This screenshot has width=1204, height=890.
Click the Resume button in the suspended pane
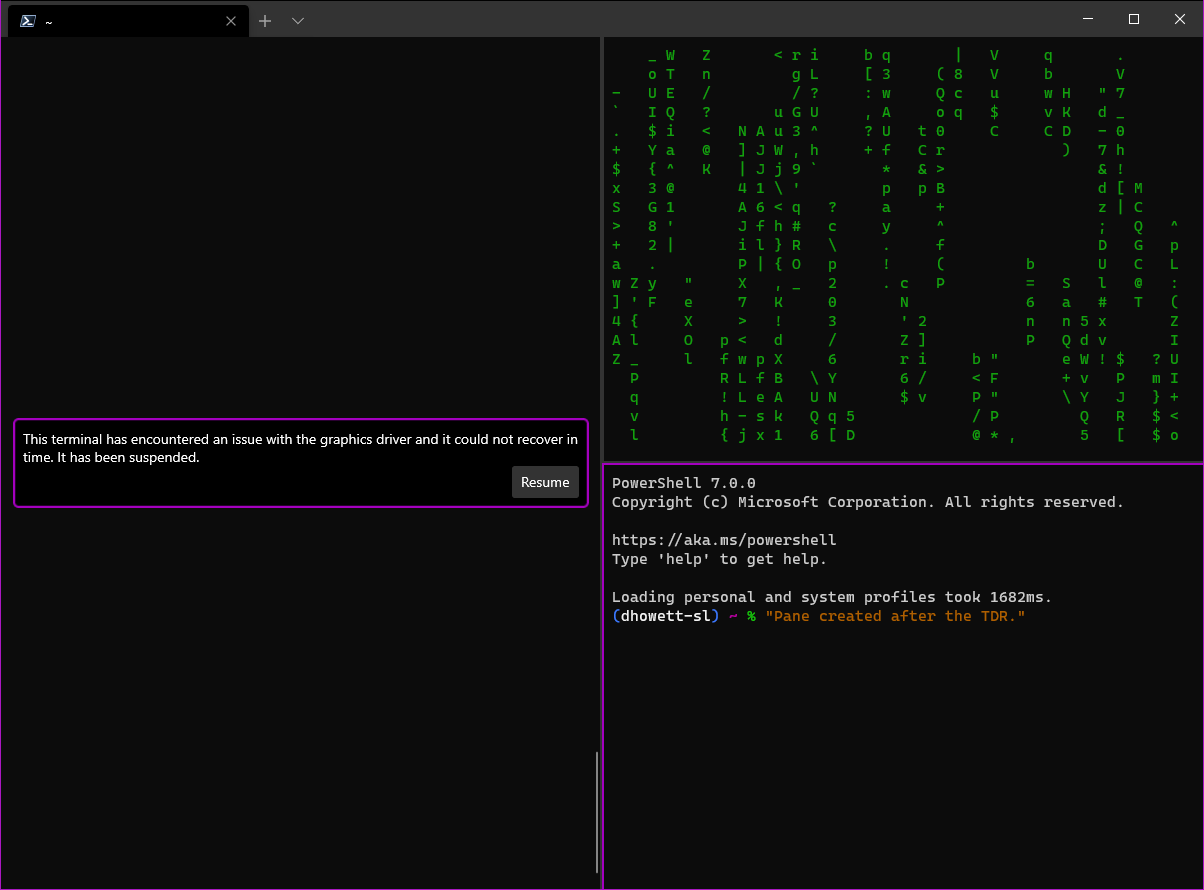coord(545,482)
